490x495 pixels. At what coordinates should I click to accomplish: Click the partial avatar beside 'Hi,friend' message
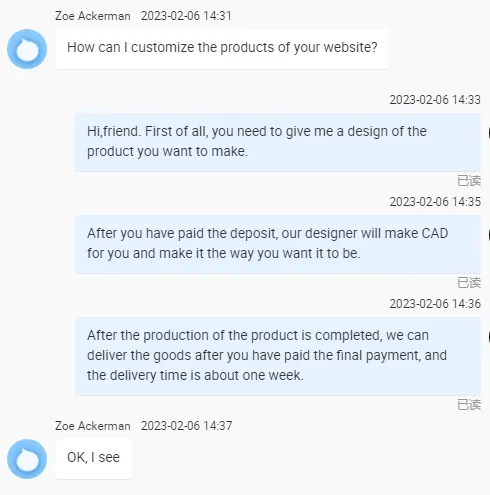(x=489, y=133)
